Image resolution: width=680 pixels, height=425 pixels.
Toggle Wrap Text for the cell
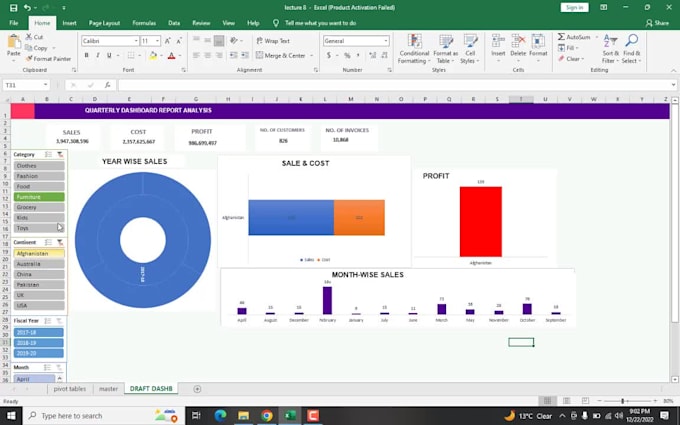(271, 41)
